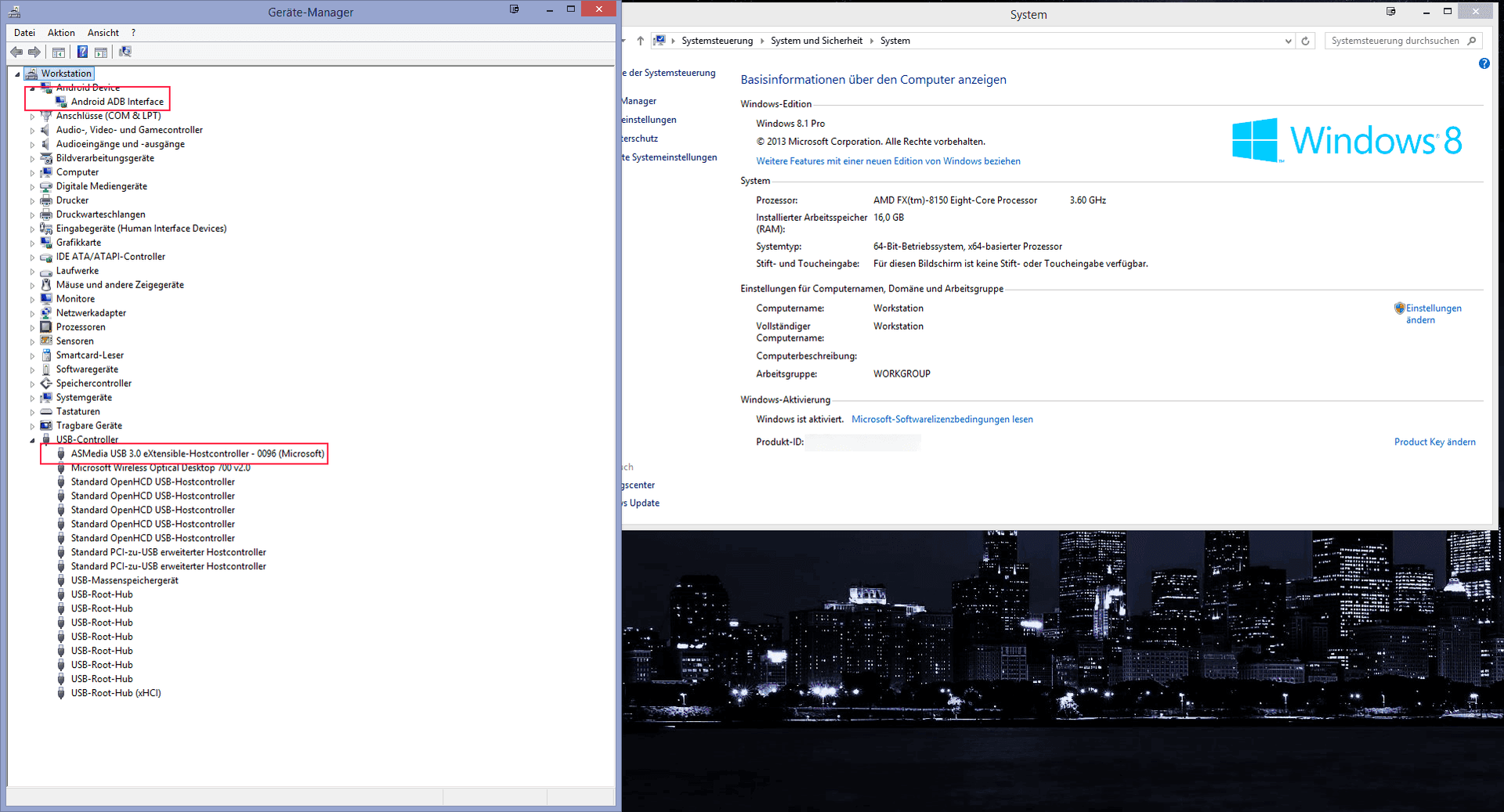Click the Up arrow in System window address bar
The image size is (1504, 812).
click(x=640, y=41)
